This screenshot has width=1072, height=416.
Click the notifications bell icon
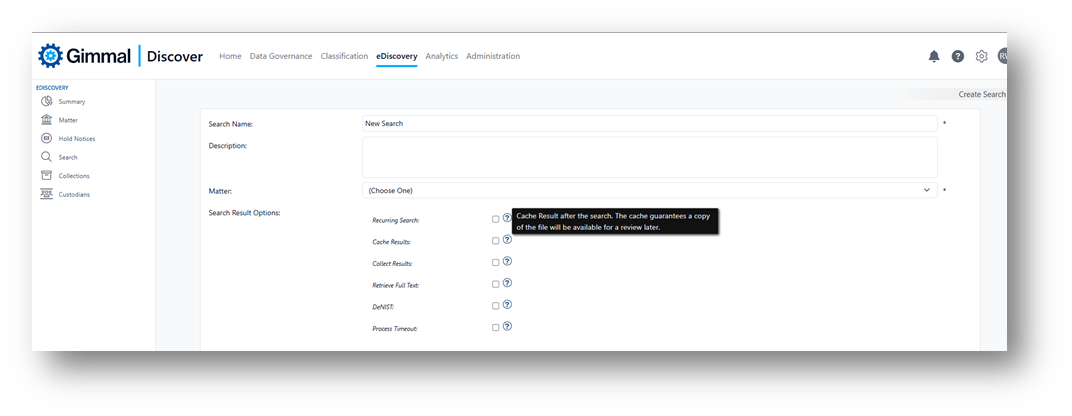[x=934, y=57]
